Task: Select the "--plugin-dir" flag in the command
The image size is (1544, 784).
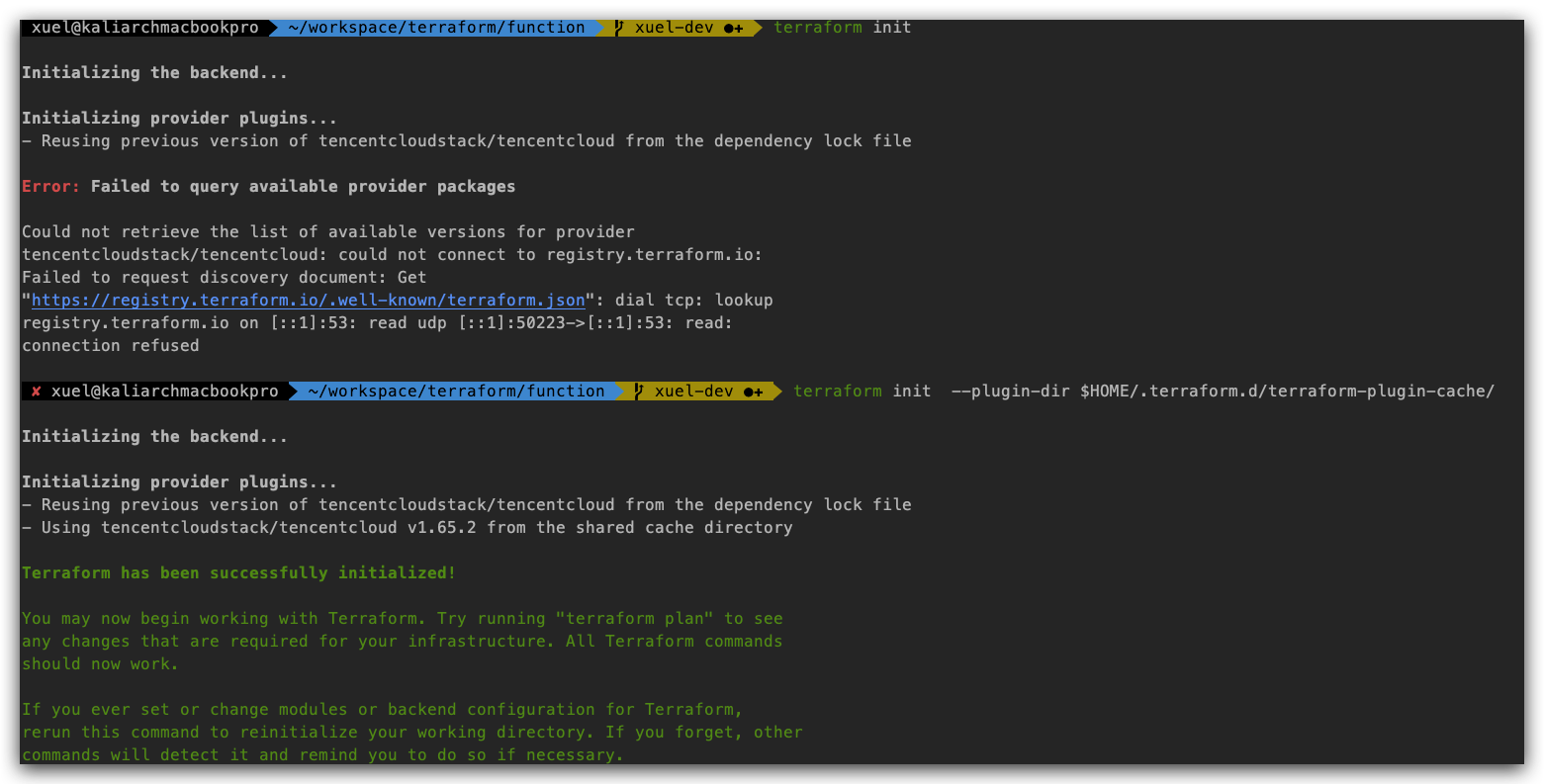Action: (x=1011, y=392)
